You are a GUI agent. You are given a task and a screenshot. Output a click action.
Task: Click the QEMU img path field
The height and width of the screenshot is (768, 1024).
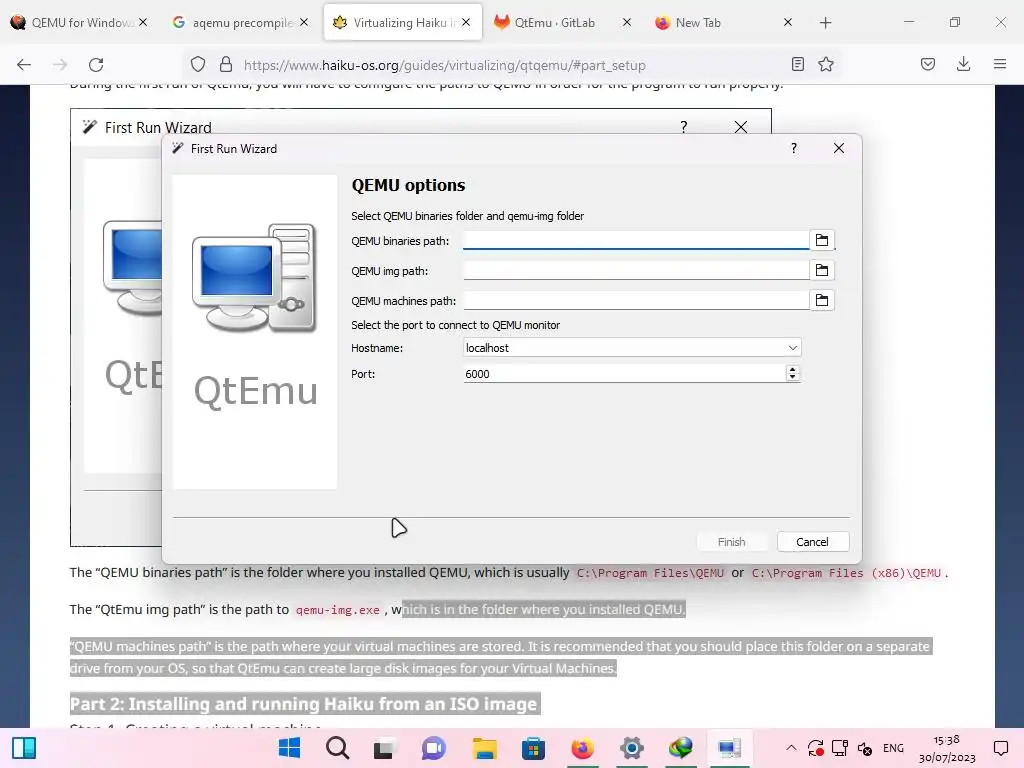tap(636, 270)
